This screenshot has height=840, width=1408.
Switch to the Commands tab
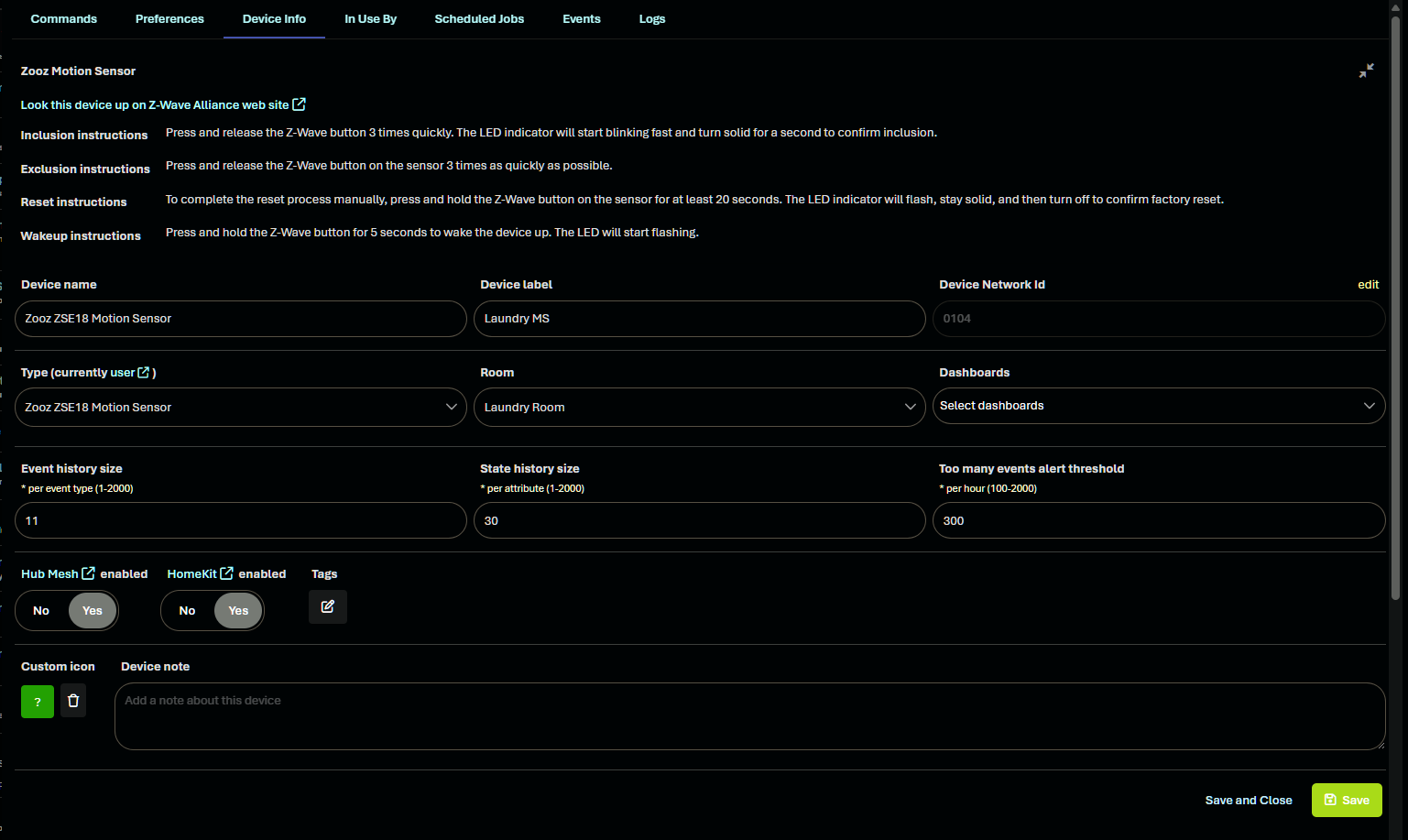(64, 19)
